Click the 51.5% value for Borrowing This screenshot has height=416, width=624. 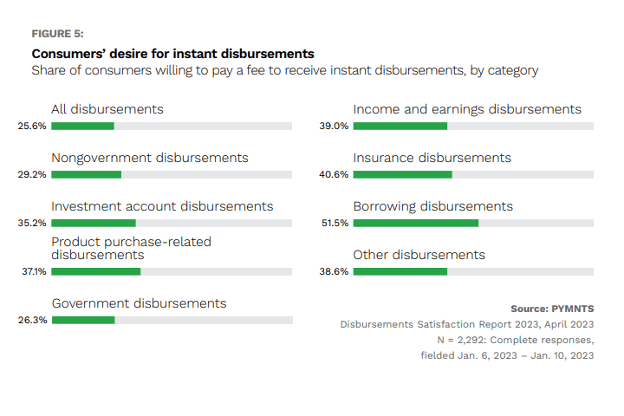(x=333, y=223)
